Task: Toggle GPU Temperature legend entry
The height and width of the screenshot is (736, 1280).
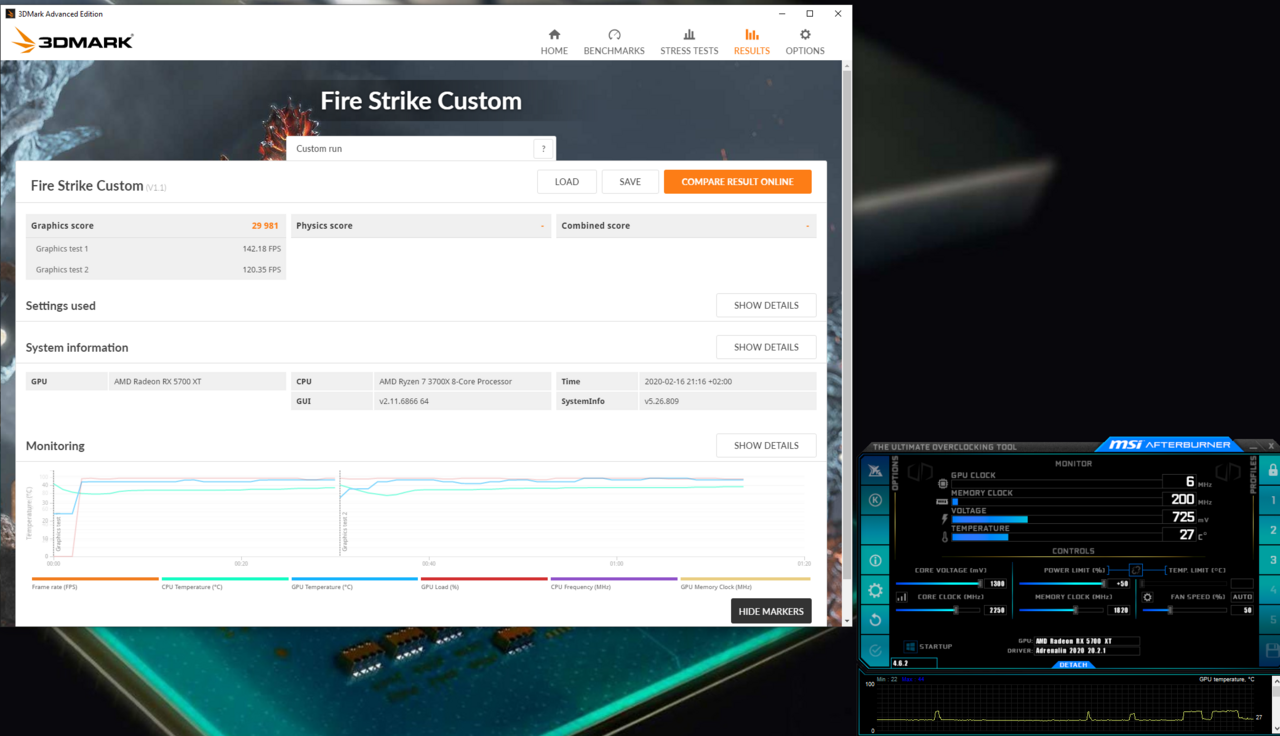Action: pyautogui.click(x=354, y=583)
